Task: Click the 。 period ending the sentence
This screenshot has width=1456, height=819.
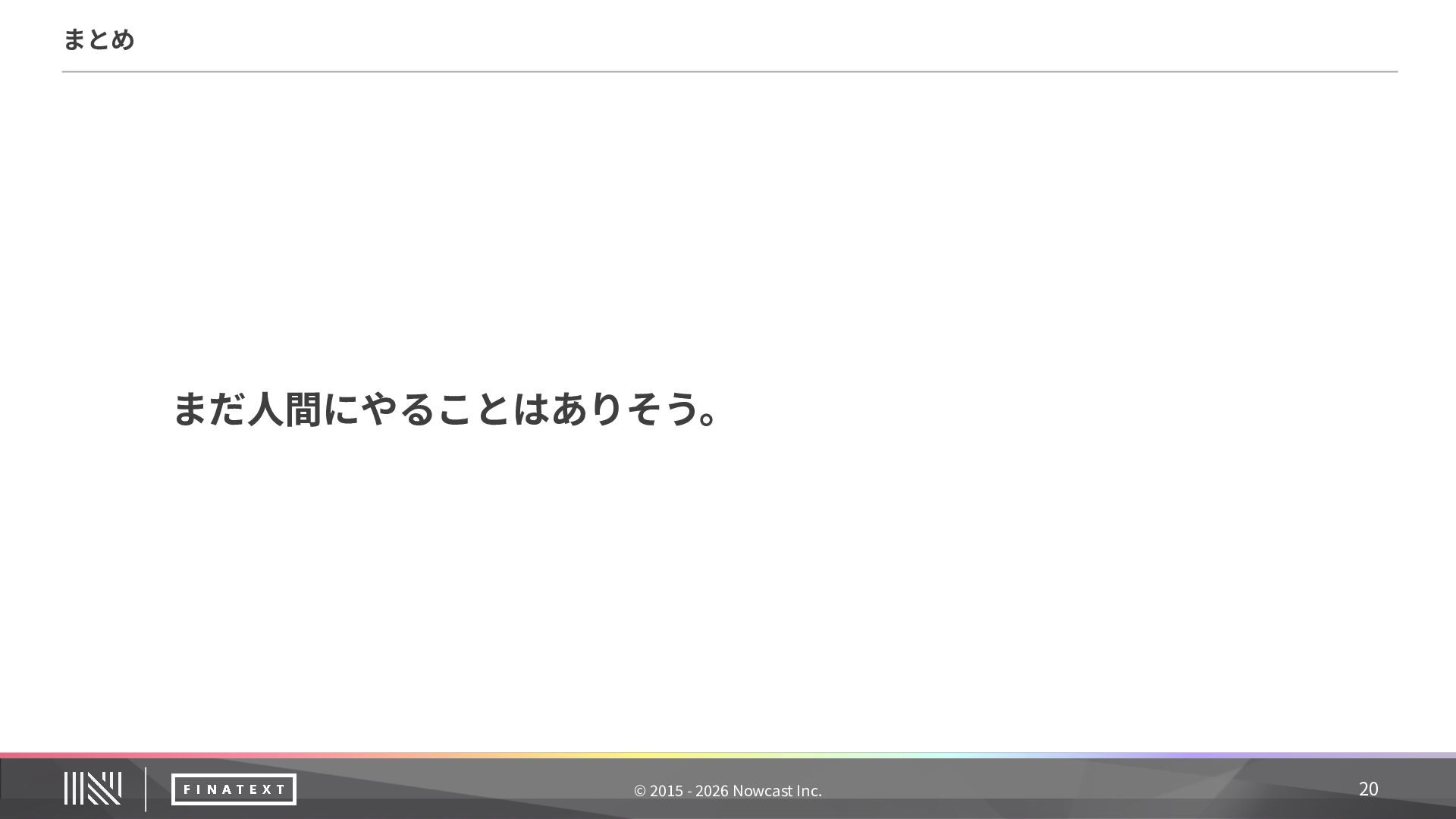Action: click(709, 417)
